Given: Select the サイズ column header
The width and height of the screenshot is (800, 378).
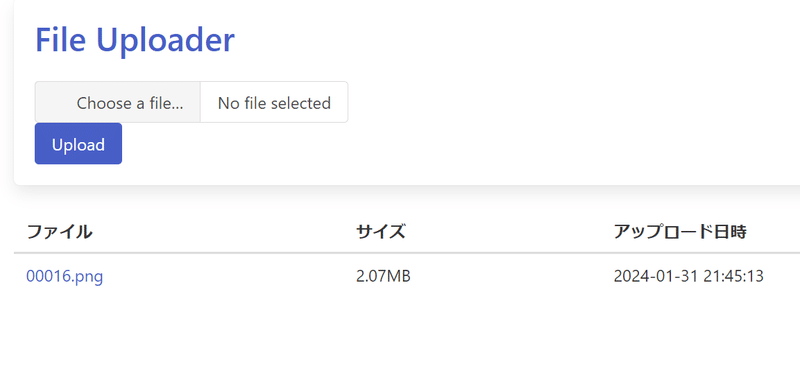Looking at the screenshot, I should pyautogui.click(x=381, y=232).
